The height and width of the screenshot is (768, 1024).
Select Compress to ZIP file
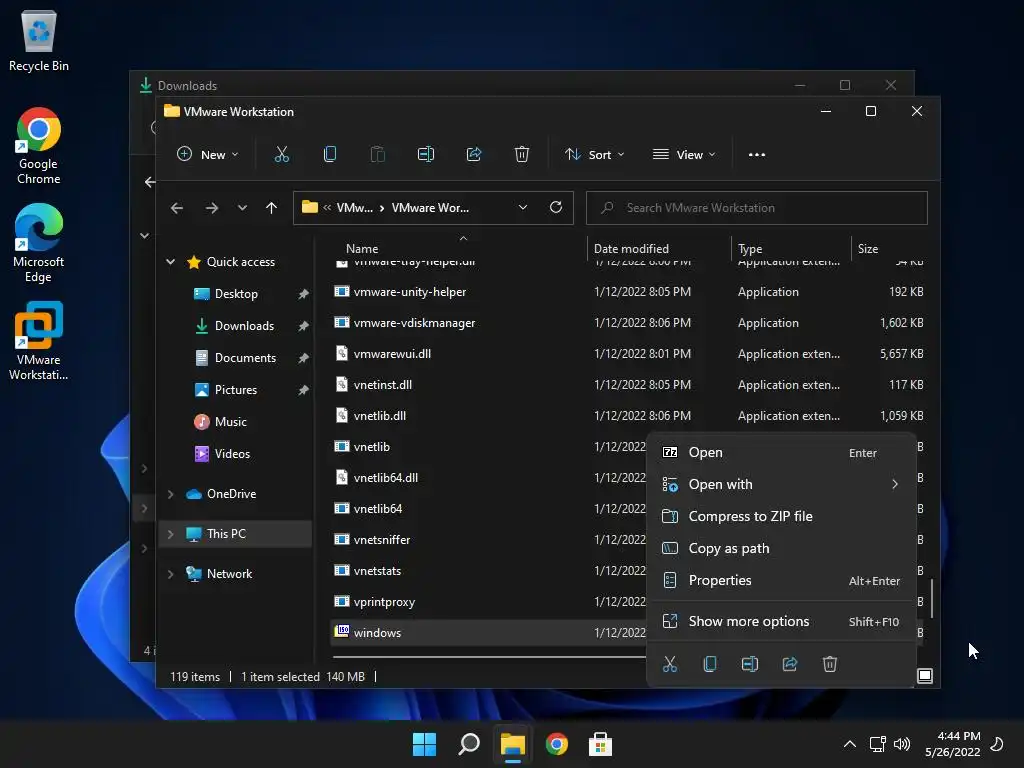[x=781, y=516]
